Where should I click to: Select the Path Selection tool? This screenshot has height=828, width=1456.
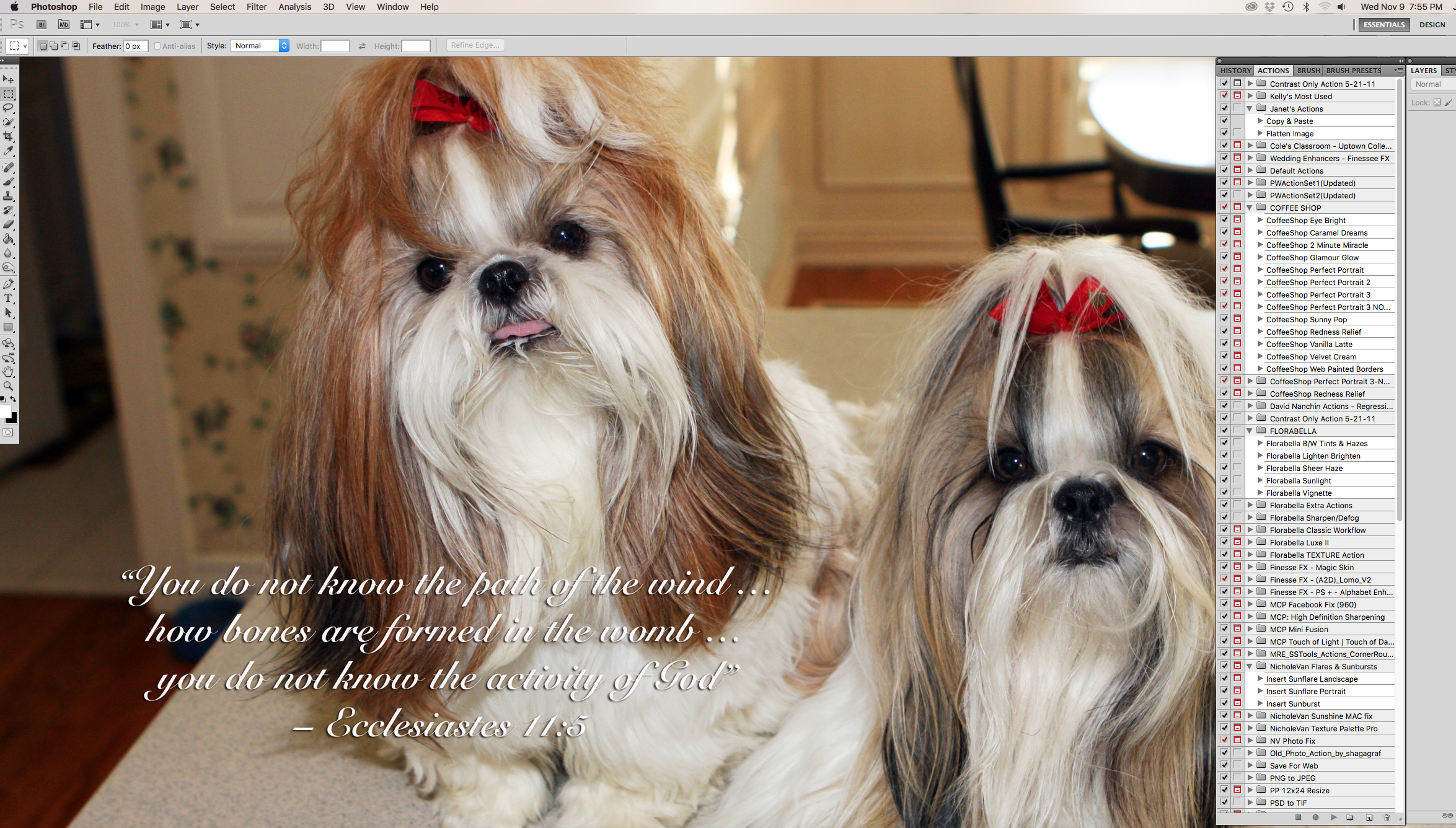pos(8,312)
